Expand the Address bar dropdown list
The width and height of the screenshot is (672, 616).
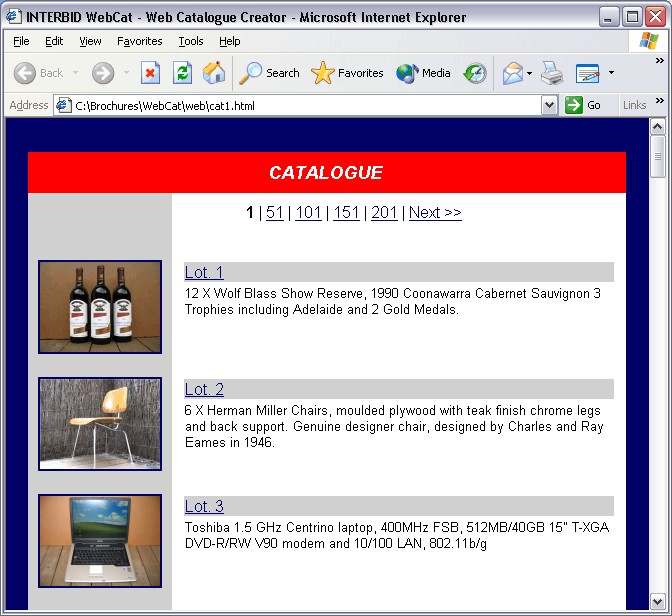[x=549, y=105]
